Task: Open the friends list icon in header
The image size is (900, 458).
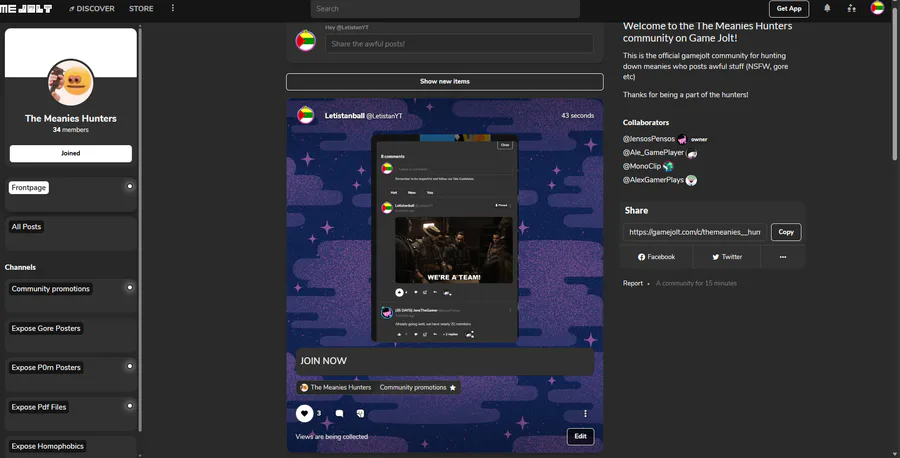Action: tap(851, 8)
